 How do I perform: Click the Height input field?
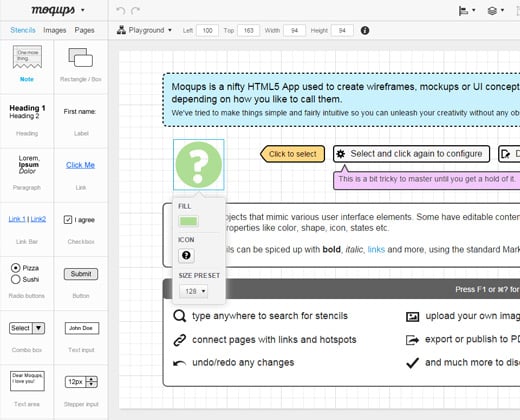(342, 30)
